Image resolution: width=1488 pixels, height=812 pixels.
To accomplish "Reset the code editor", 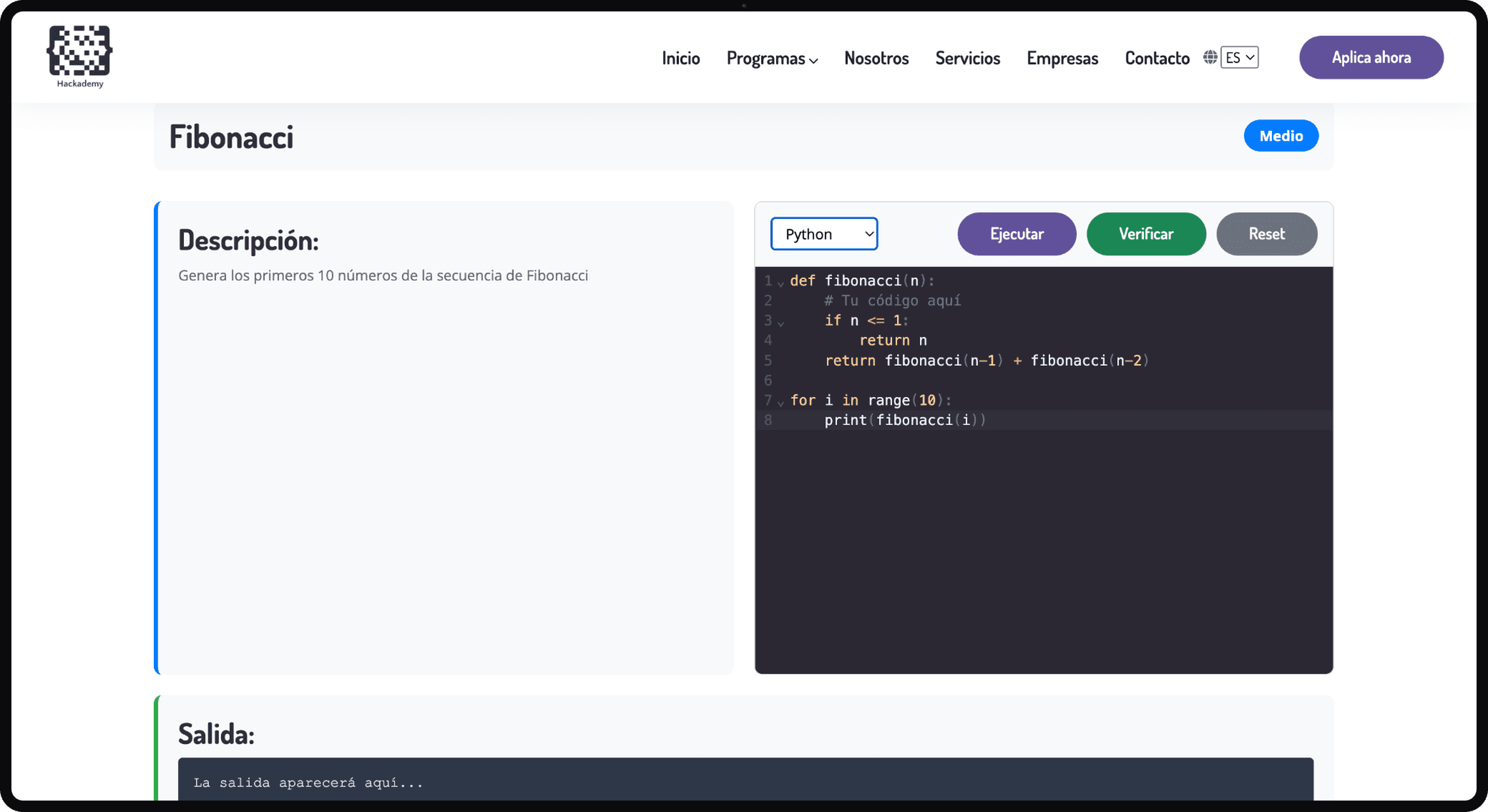I will (x=1266, y=234).
